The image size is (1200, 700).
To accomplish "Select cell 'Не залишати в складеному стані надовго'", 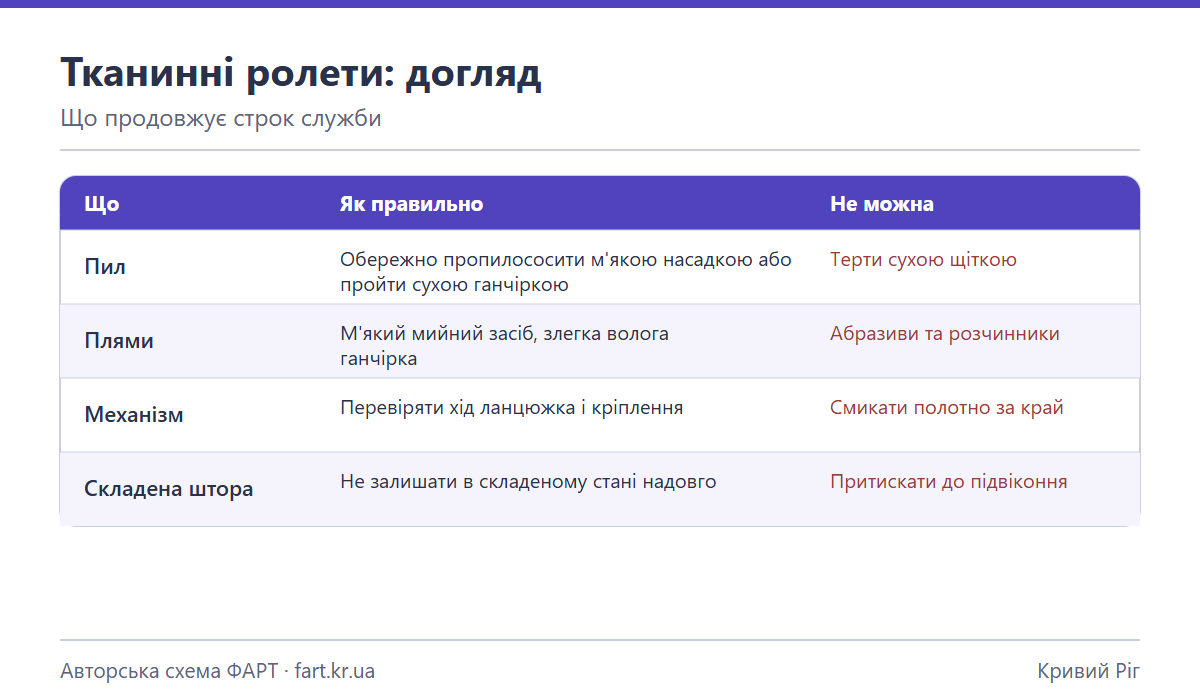I will tap(528, 482).
